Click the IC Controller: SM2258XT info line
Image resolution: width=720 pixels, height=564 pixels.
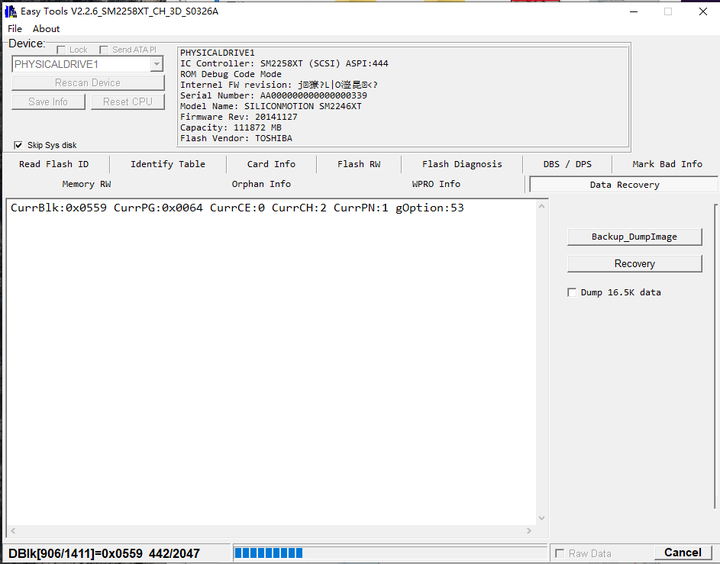pos(284,63)
